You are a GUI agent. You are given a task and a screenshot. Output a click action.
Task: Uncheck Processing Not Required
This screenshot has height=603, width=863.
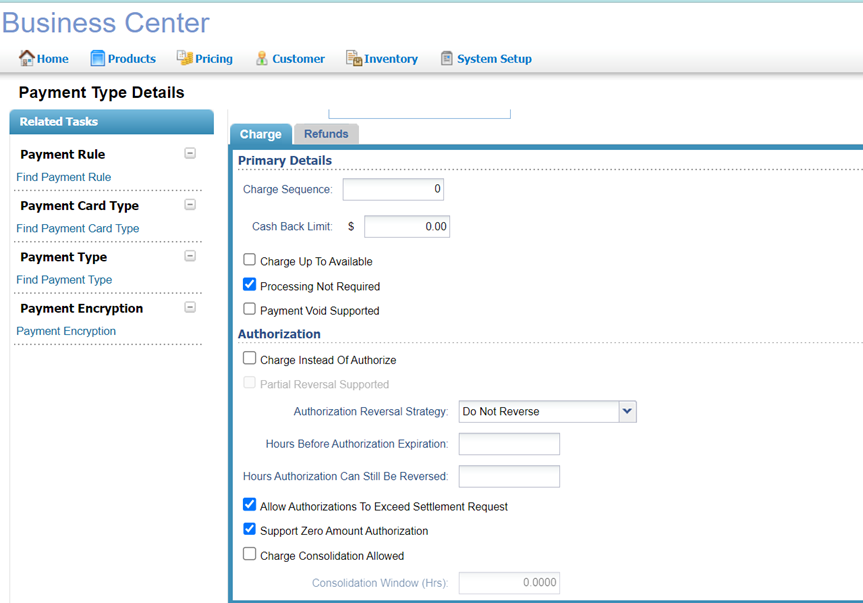[x=250, y=285]
